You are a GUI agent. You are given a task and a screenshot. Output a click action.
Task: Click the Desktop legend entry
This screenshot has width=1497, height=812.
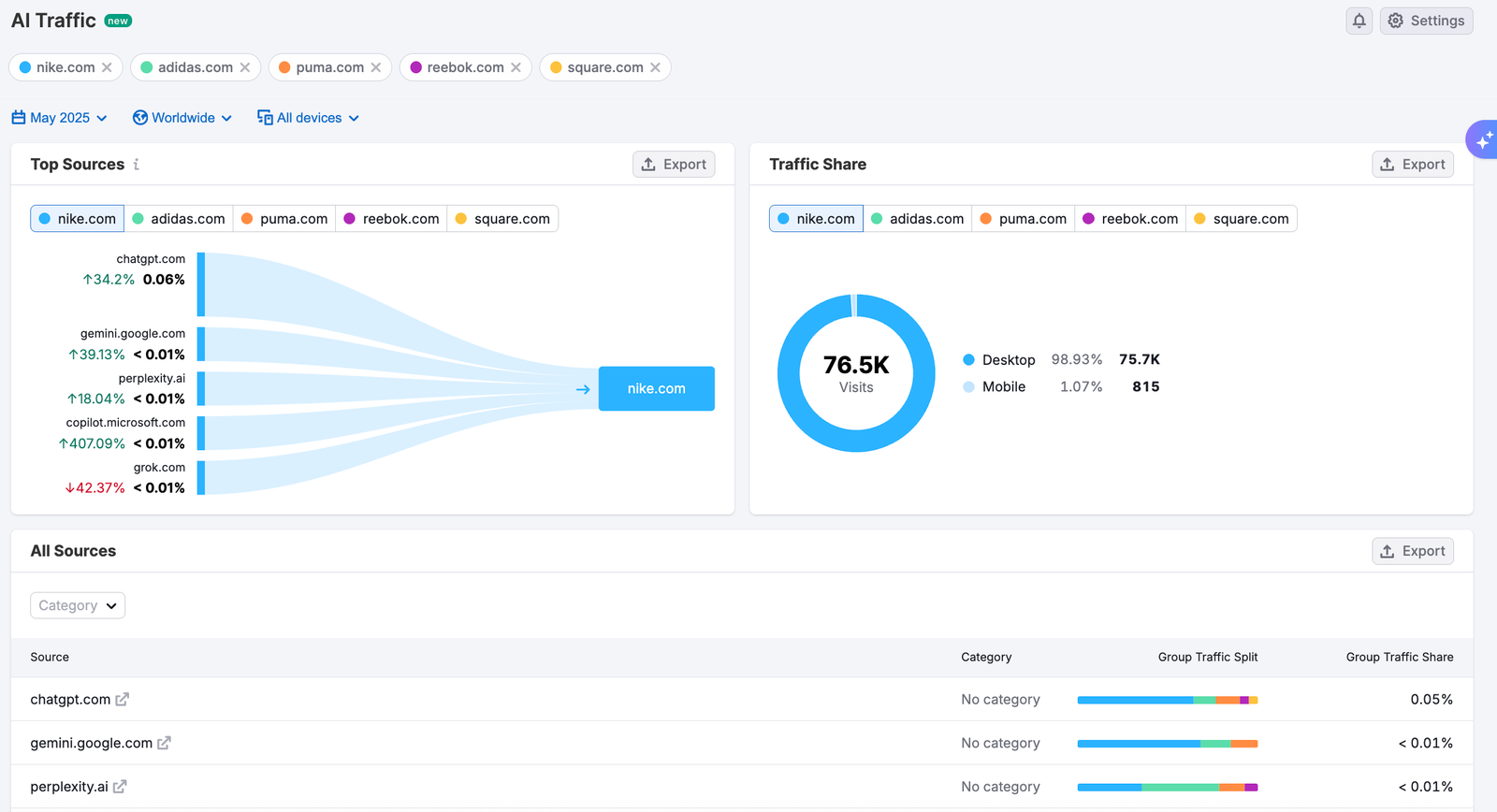pos(1061,359)
